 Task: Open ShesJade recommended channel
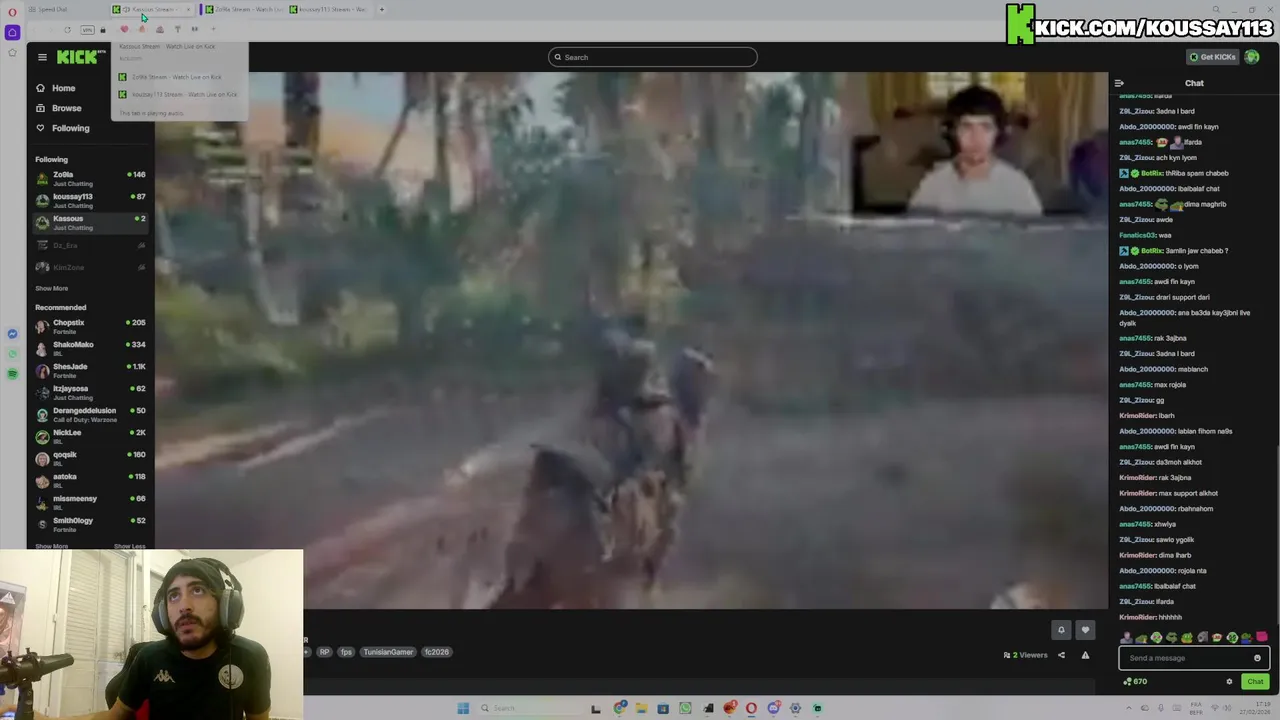(x=90, y=370)
